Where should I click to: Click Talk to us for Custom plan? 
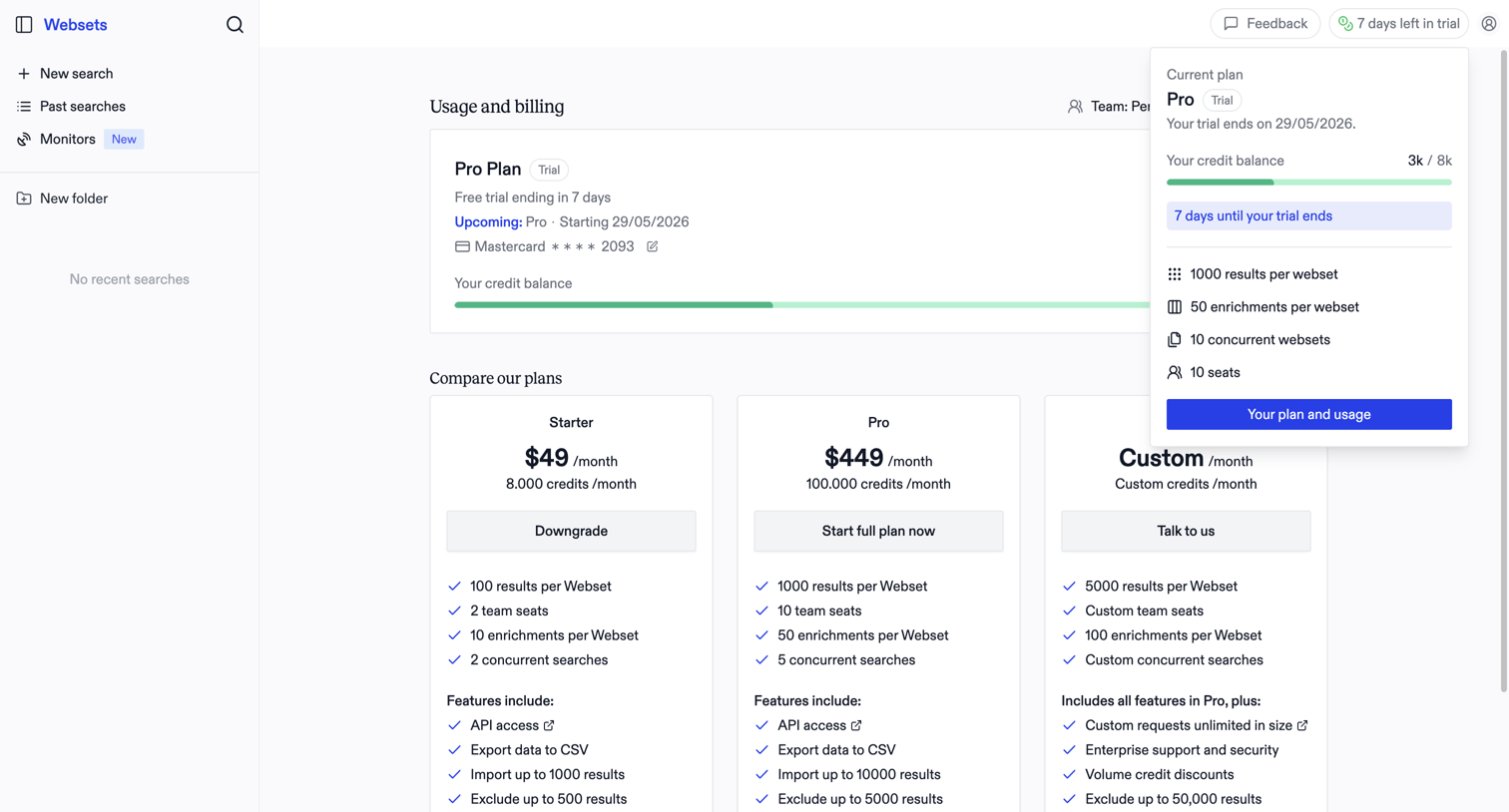(x=1186, y=532)
